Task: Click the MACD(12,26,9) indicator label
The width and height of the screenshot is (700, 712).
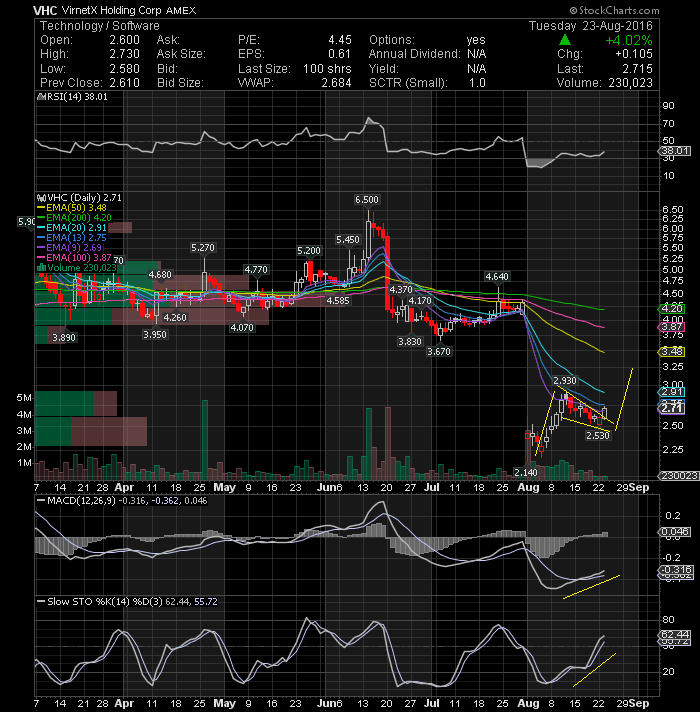Action: (x=81, y=501)
